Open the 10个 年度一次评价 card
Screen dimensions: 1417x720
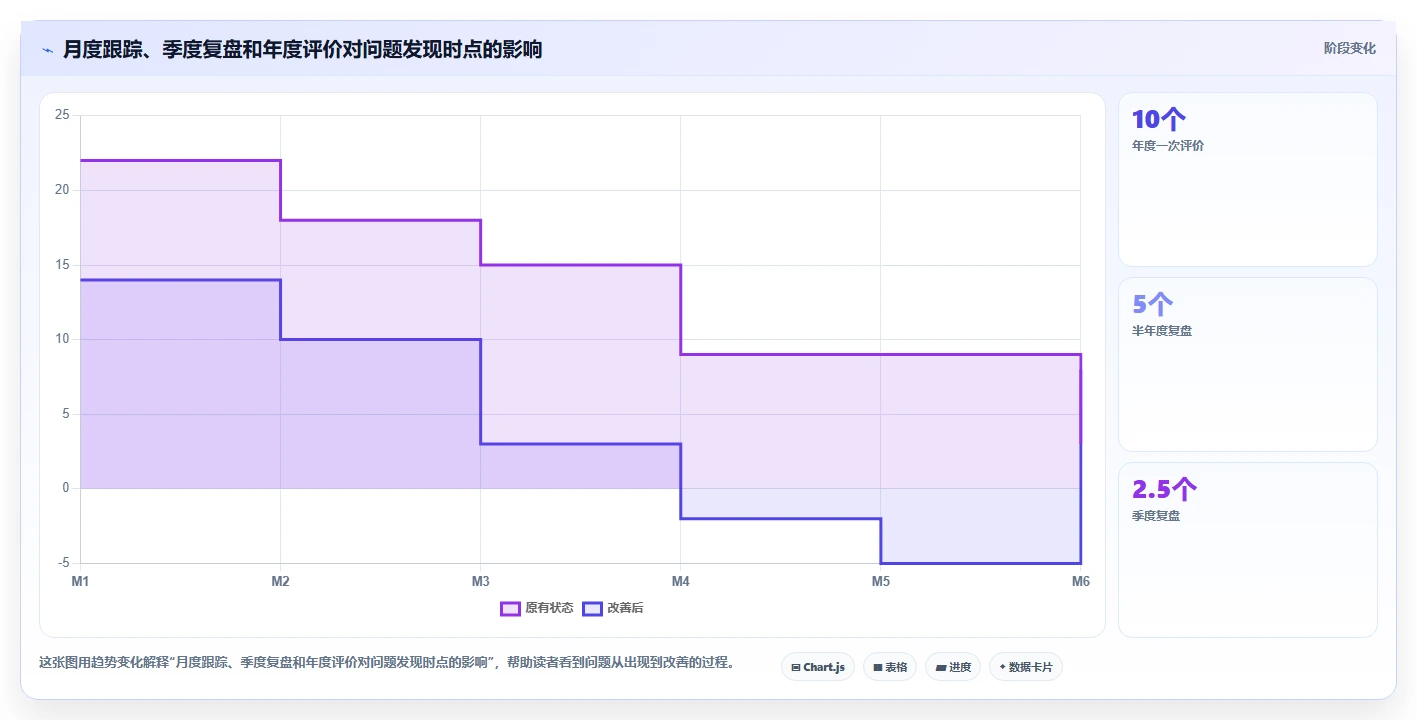point(1248,180)
